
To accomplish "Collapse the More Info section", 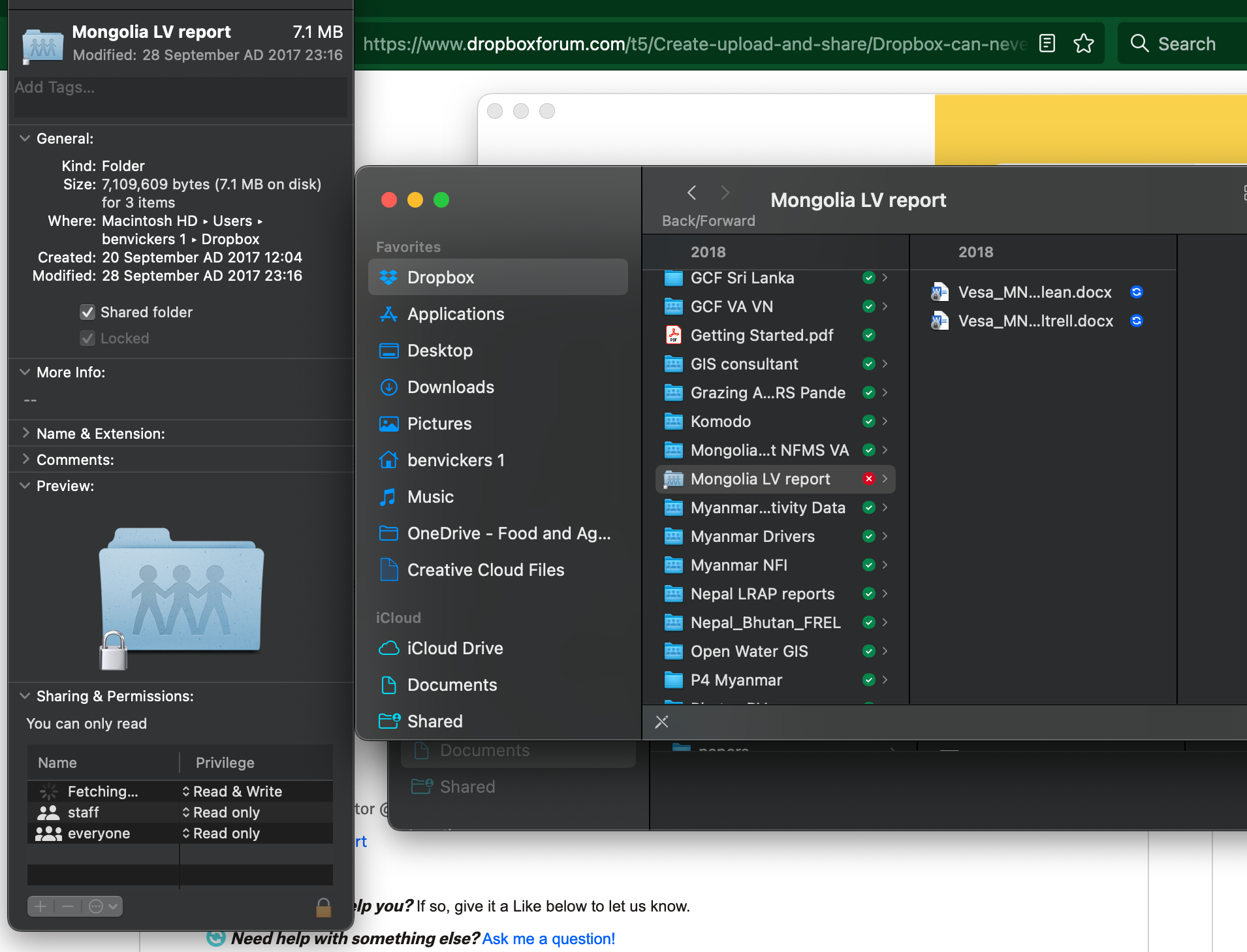I will (x=25, y=372).
